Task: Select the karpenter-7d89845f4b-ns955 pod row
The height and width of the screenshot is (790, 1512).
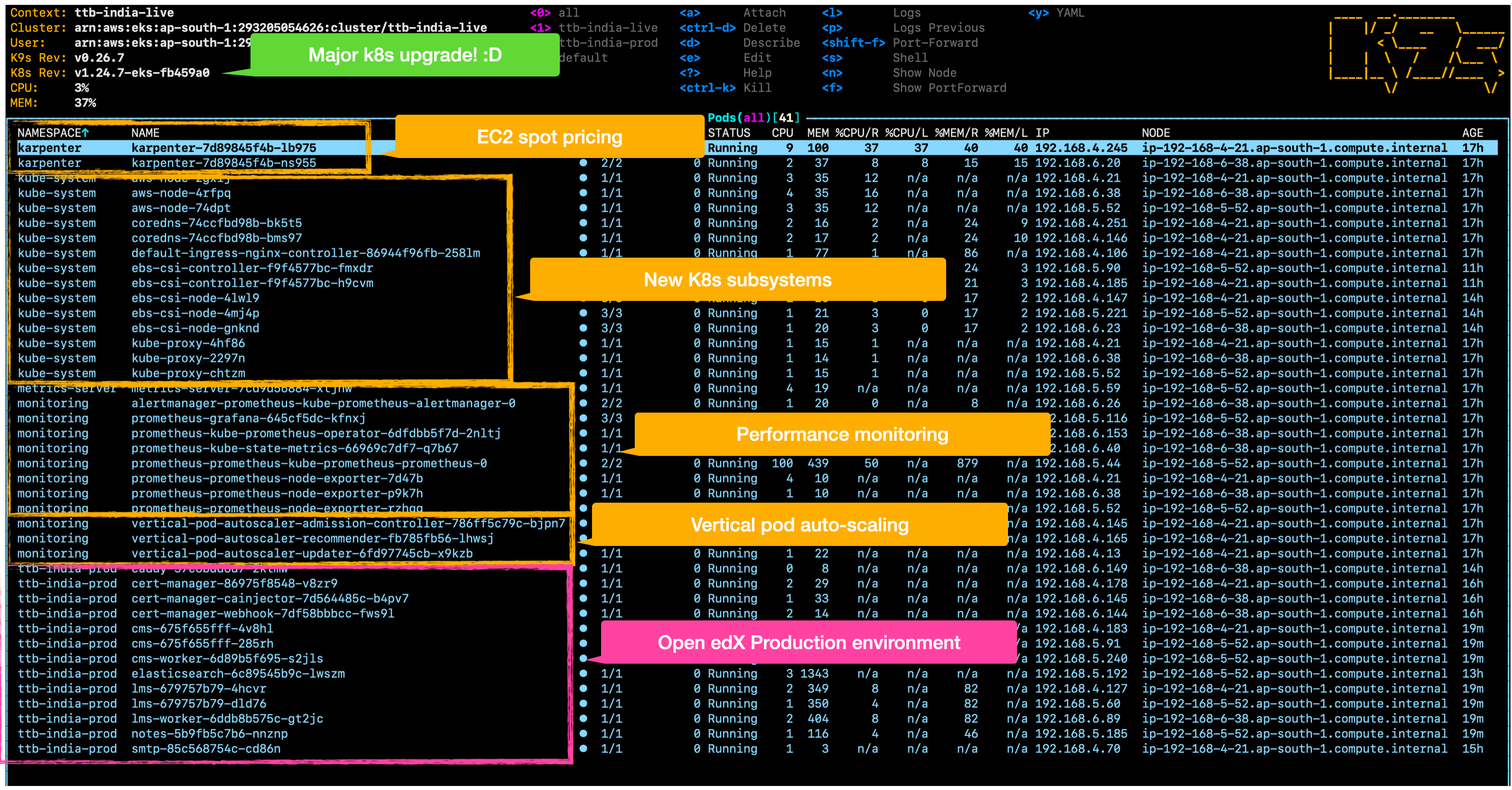Action: pyautogui.click(x=224, y=163)
